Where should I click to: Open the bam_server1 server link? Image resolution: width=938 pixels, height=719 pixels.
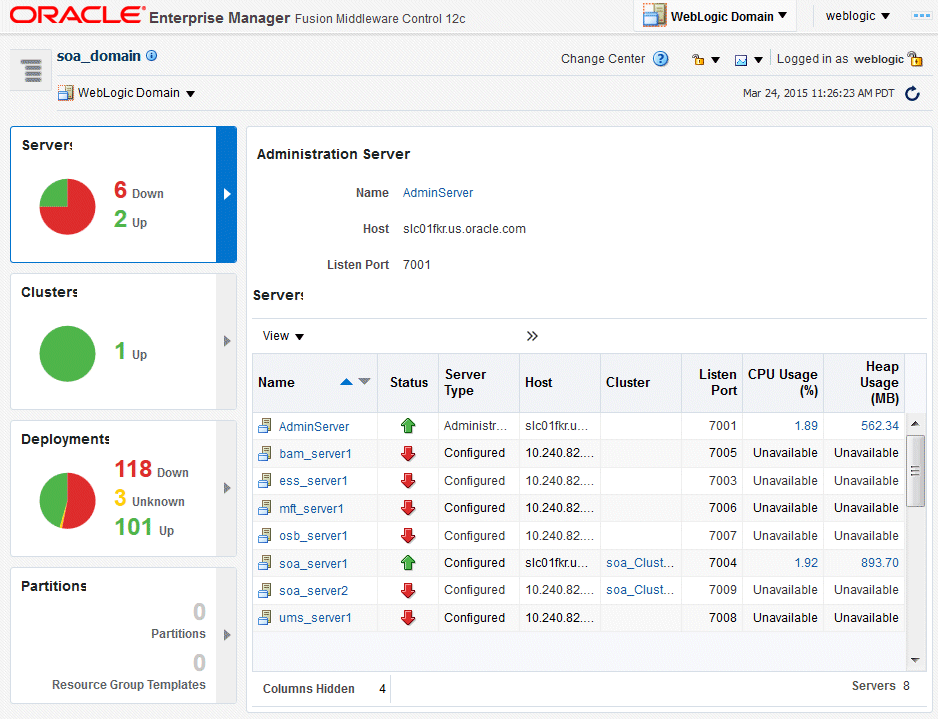(x=315, y=453)
